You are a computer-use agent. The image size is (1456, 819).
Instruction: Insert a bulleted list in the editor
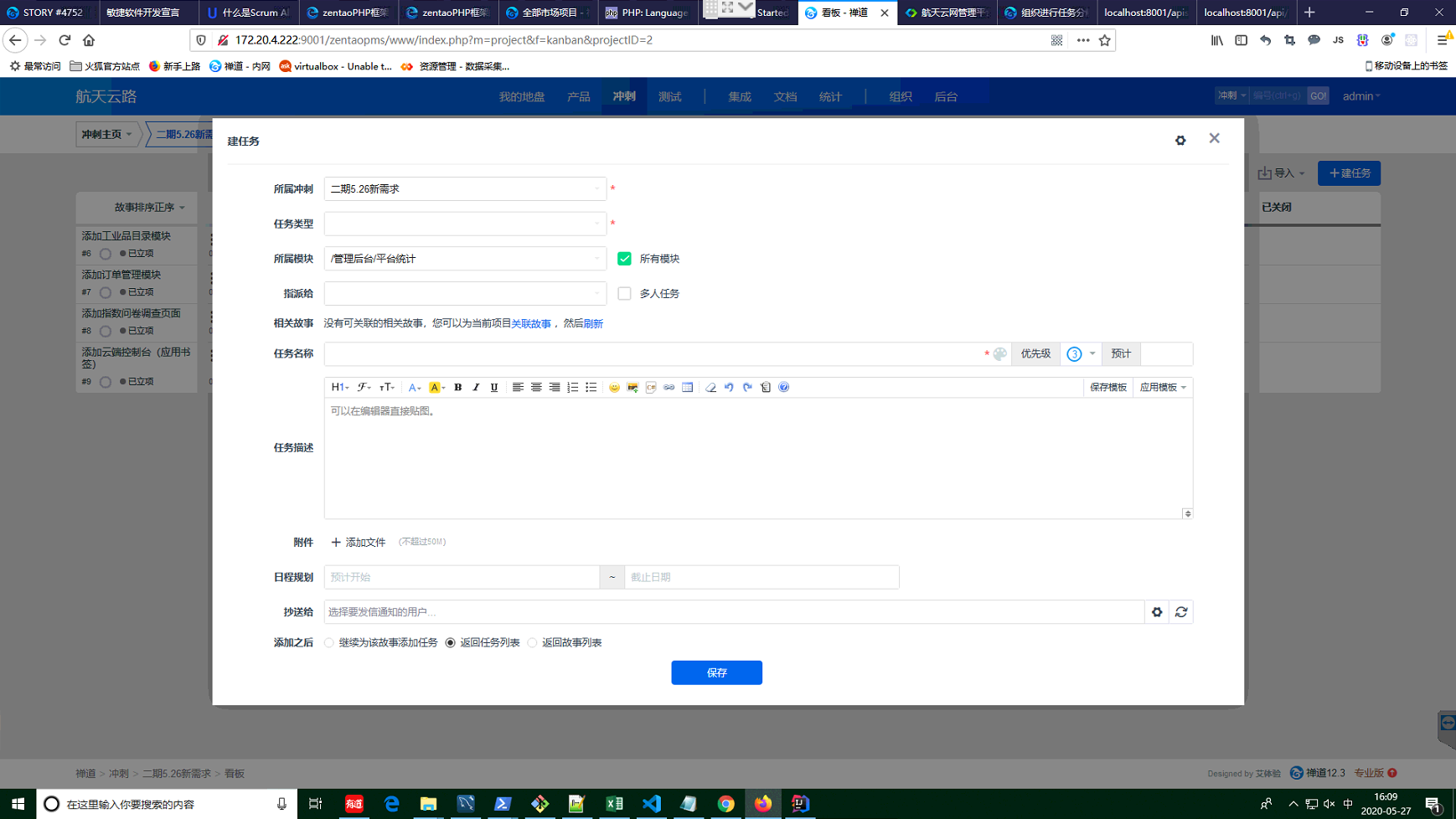click(x=591, y=387)
